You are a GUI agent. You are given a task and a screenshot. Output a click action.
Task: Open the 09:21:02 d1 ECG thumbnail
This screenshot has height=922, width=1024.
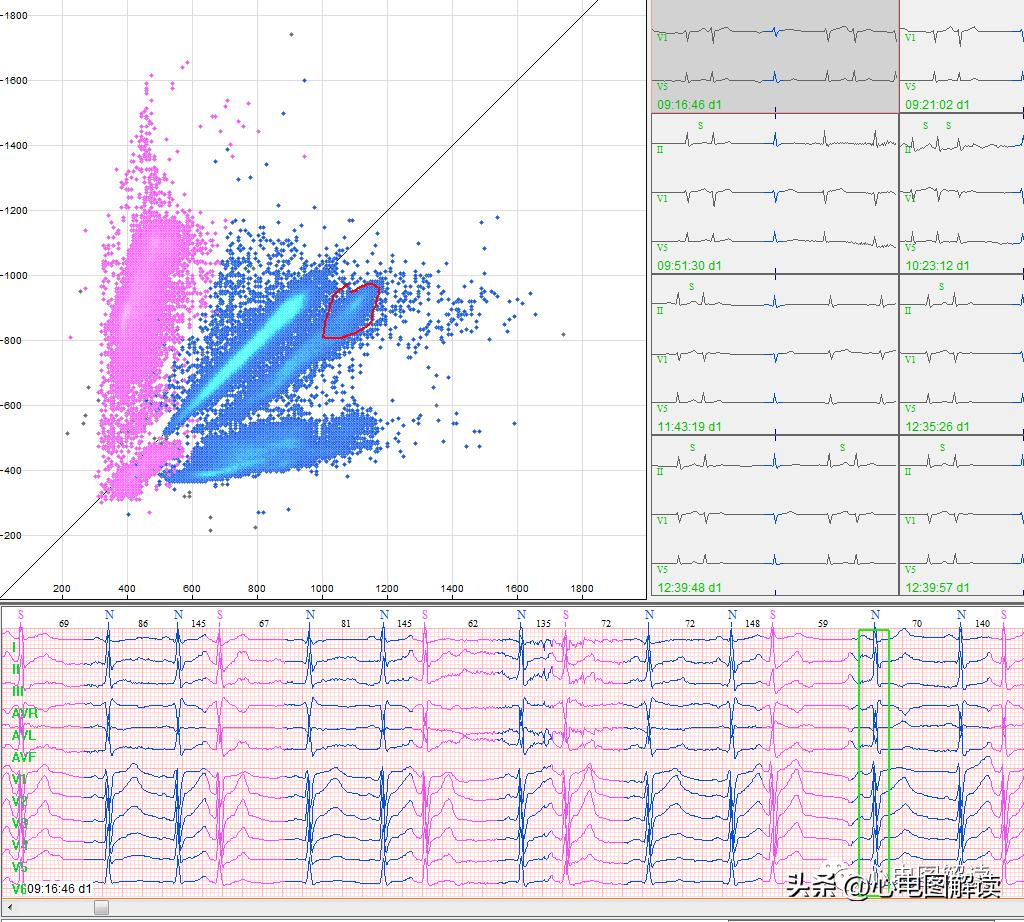coord(961,56)
